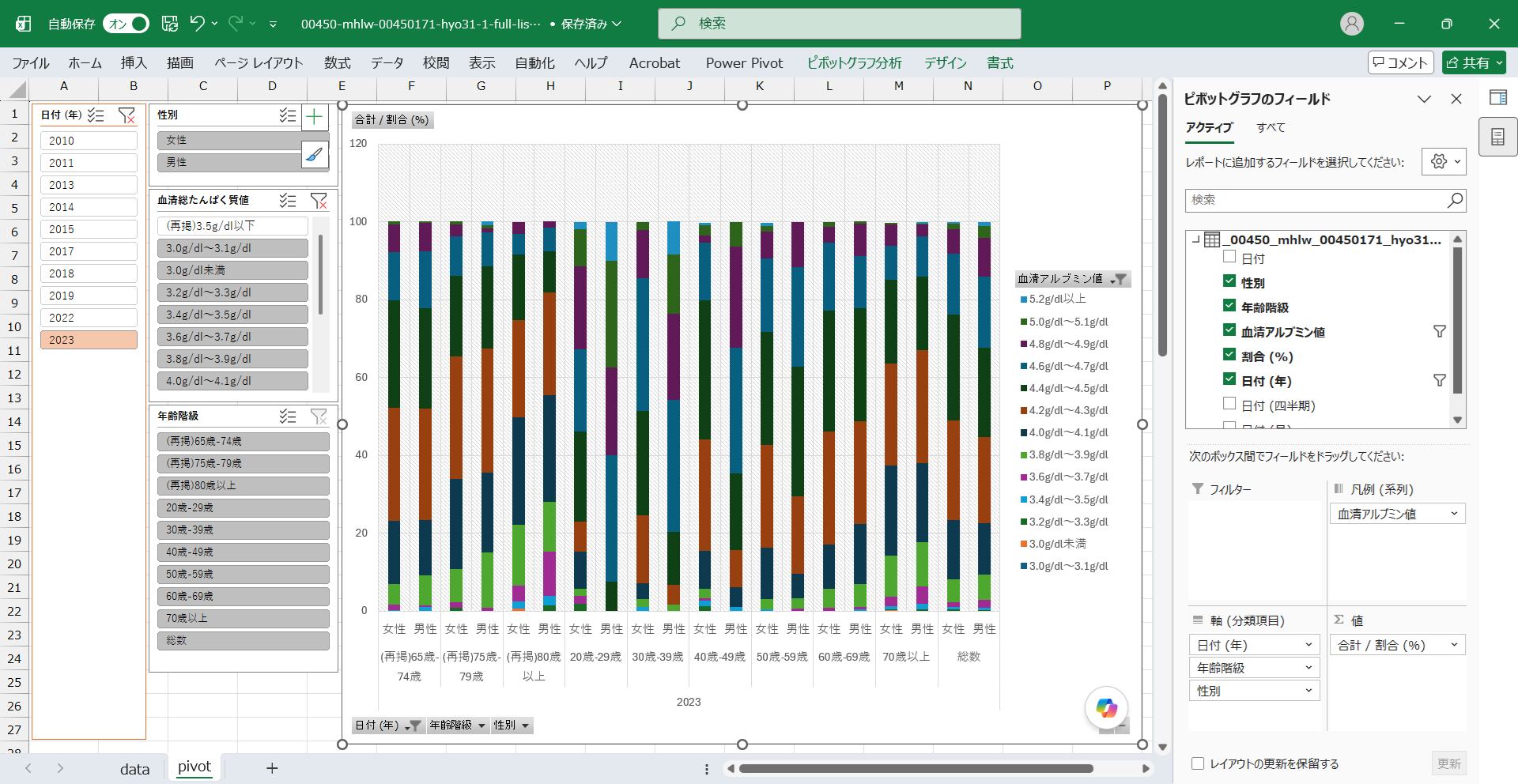Close the ピボットグラフのフィールド pane
Image resolution: width=1518 pixels, height=784 pixels.
(x=1456, y=99)
